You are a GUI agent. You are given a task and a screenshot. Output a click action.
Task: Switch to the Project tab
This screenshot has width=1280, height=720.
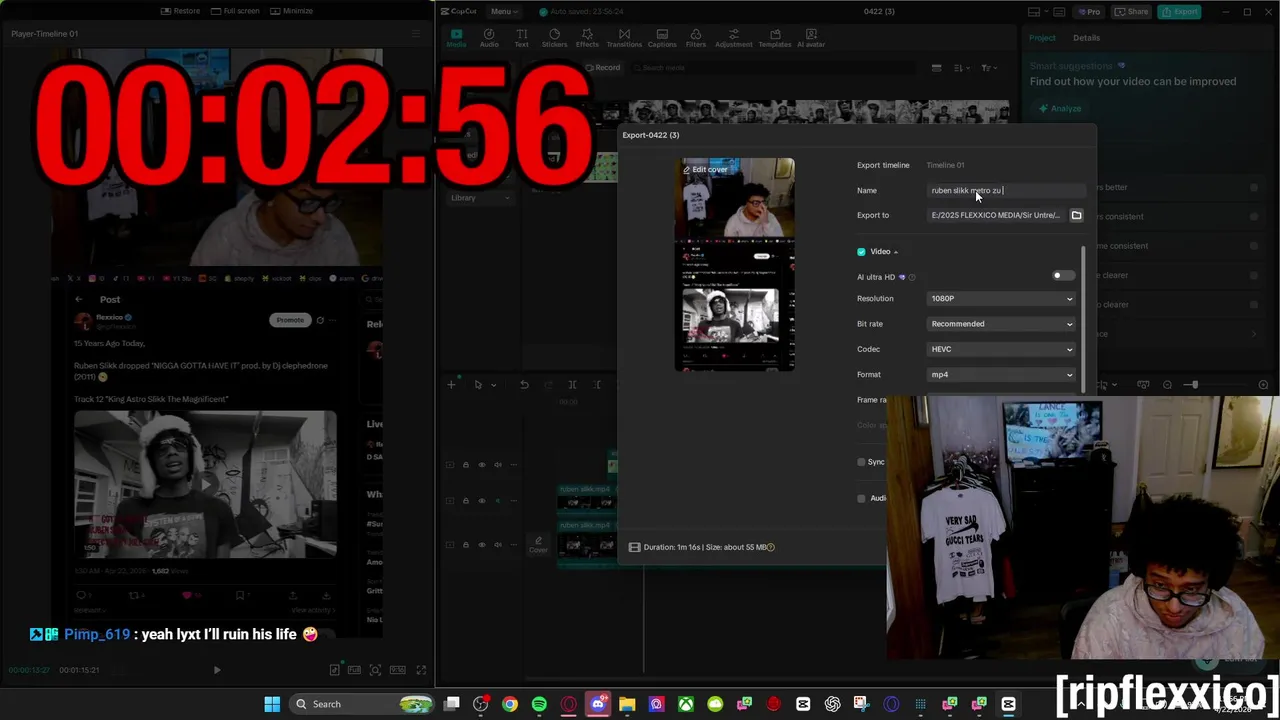(x=1042, y=38)
